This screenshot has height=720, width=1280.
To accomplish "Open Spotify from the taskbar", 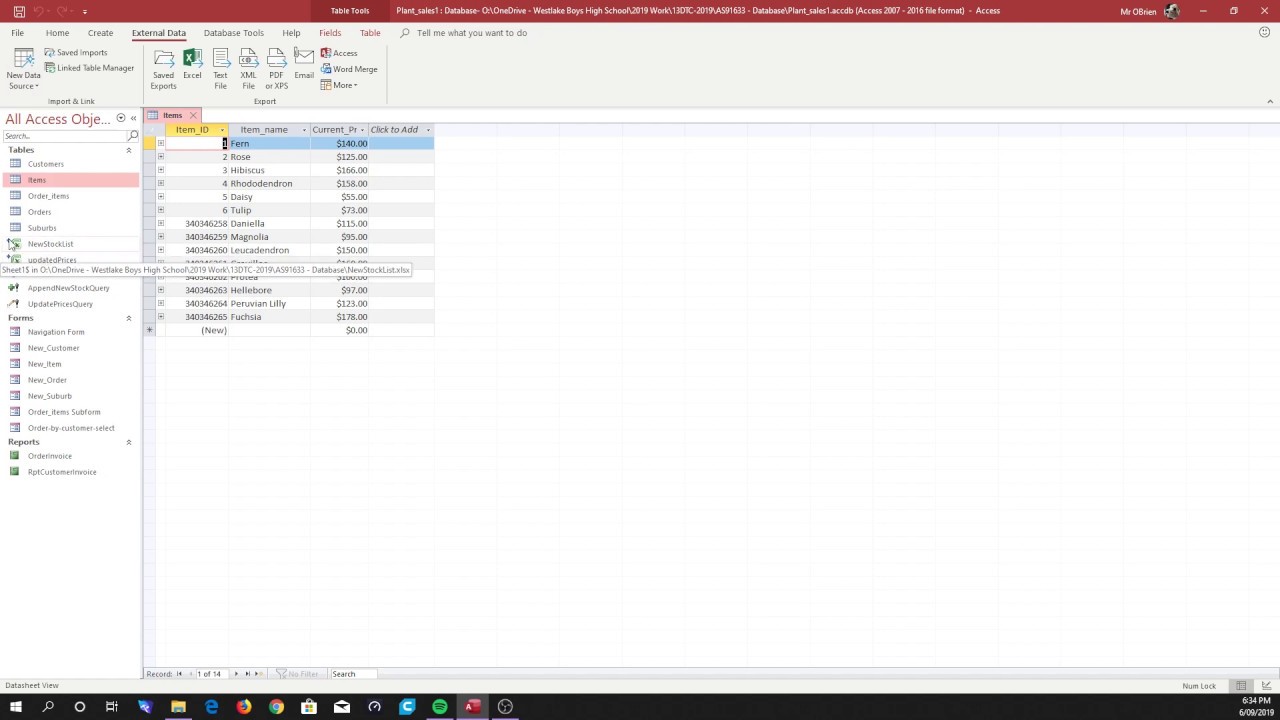I will pos(440,707).
